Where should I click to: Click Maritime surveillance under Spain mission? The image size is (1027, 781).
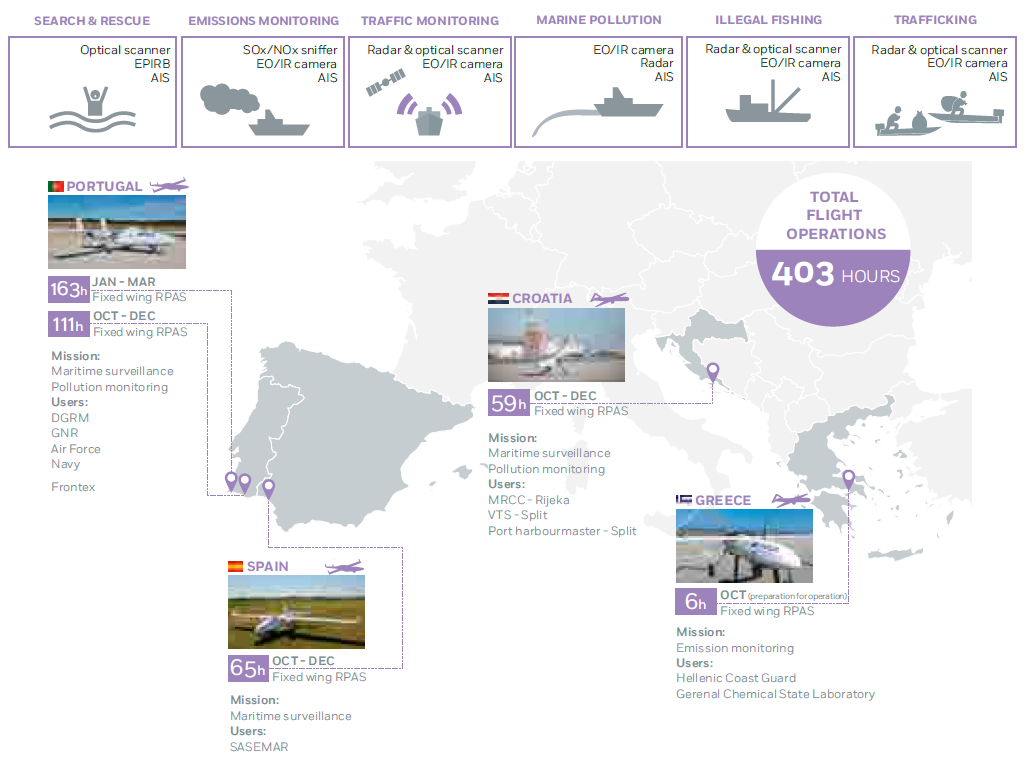(291, 716)
